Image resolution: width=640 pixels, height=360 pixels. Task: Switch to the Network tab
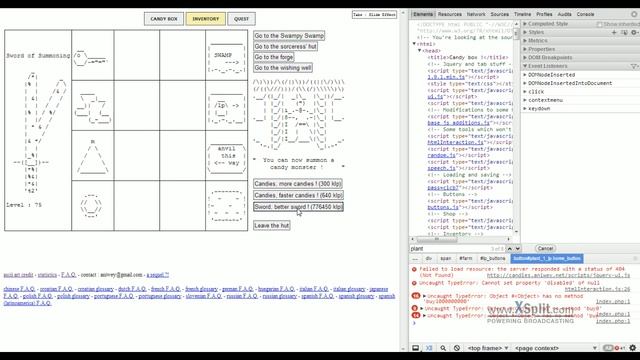click(476, 14)
